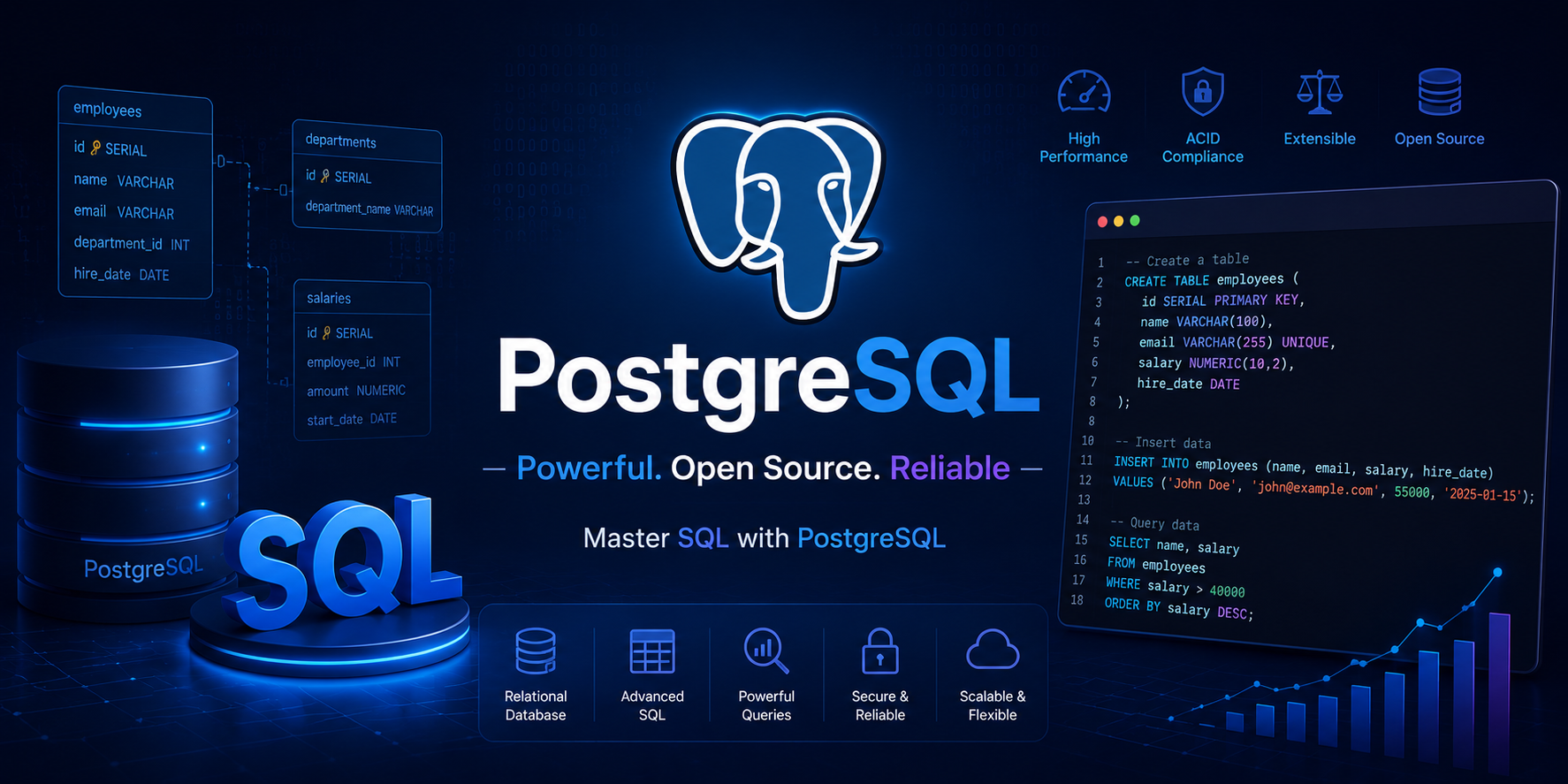Click FROM employees code line
Viewport: 1568px width, 784px height.
pyautogui.click(x=1156, y=565)
